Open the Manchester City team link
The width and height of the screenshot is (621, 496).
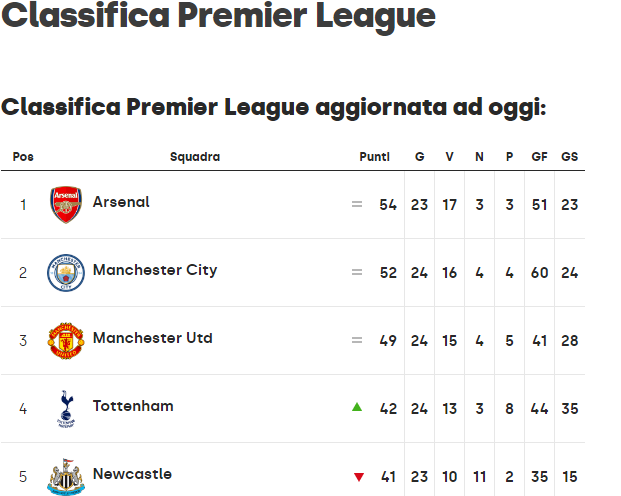(155, 270)
